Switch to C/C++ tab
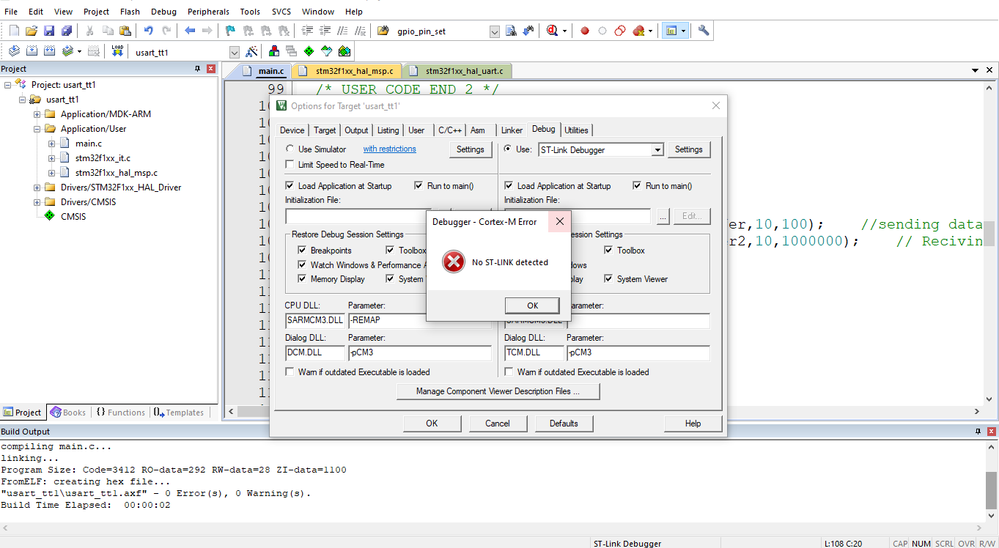The height and width of the screenshot is (548, 999). click(x=449, y=130)
